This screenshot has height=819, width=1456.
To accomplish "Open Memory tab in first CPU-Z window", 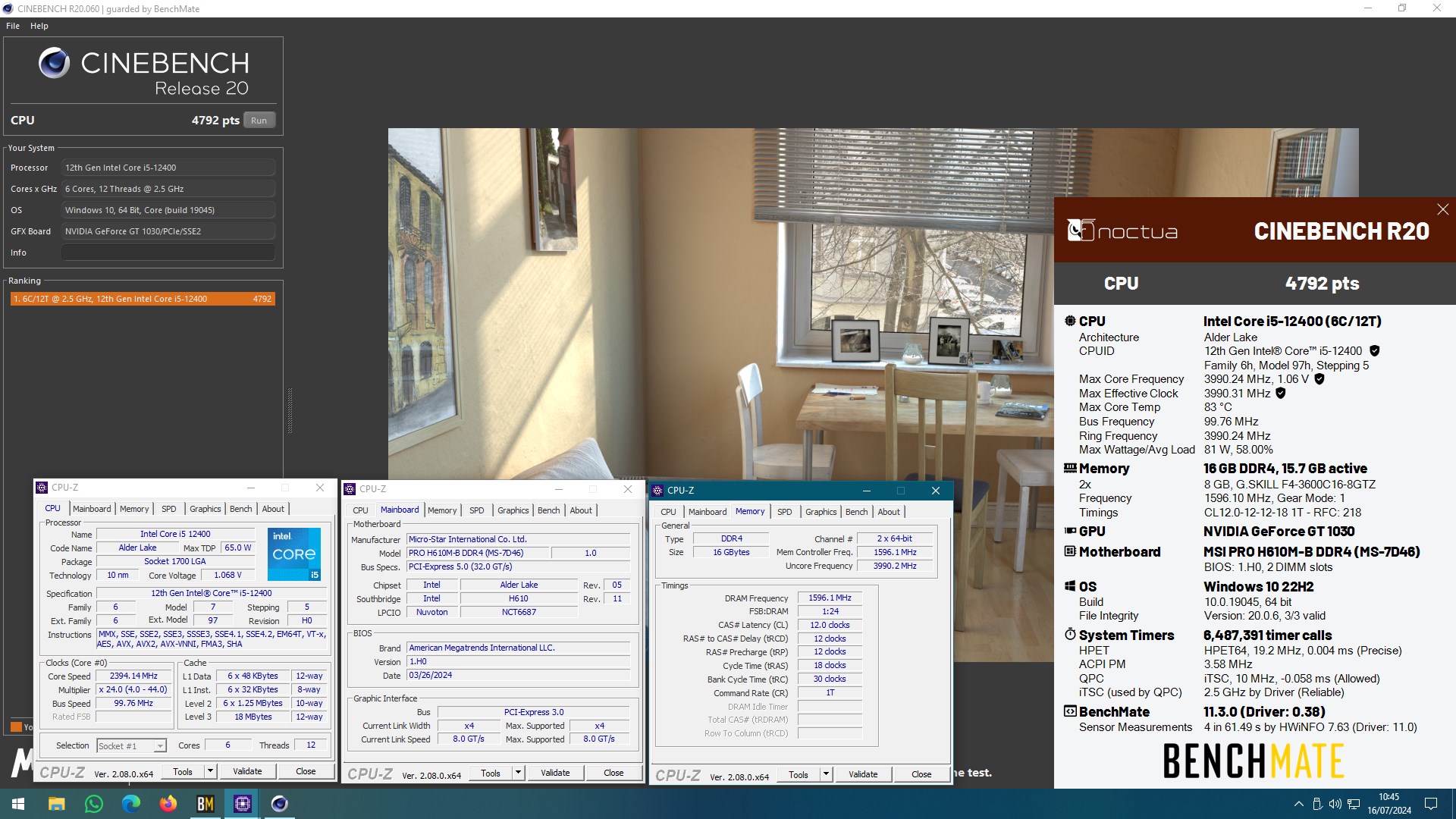I will tap(134, 509).
